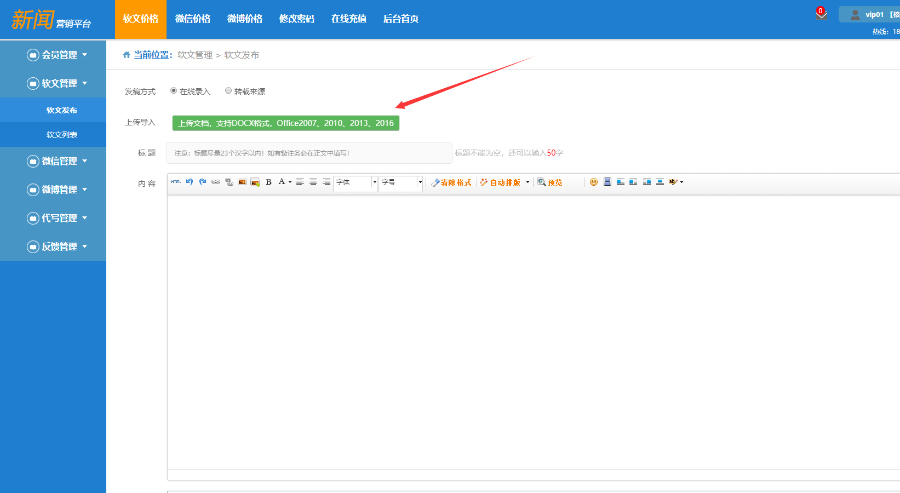The image size is (900, 493).
Task: Click the green upload DOCX document button
Action: 285,123
